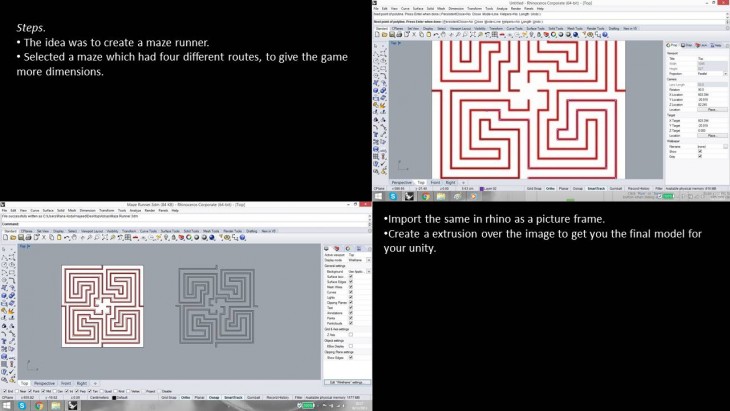Screen dimensions: 730x411
Task: Toggle the Wallpaper Gray checkbox in Untitled window
Action: [x=700, y=156]
